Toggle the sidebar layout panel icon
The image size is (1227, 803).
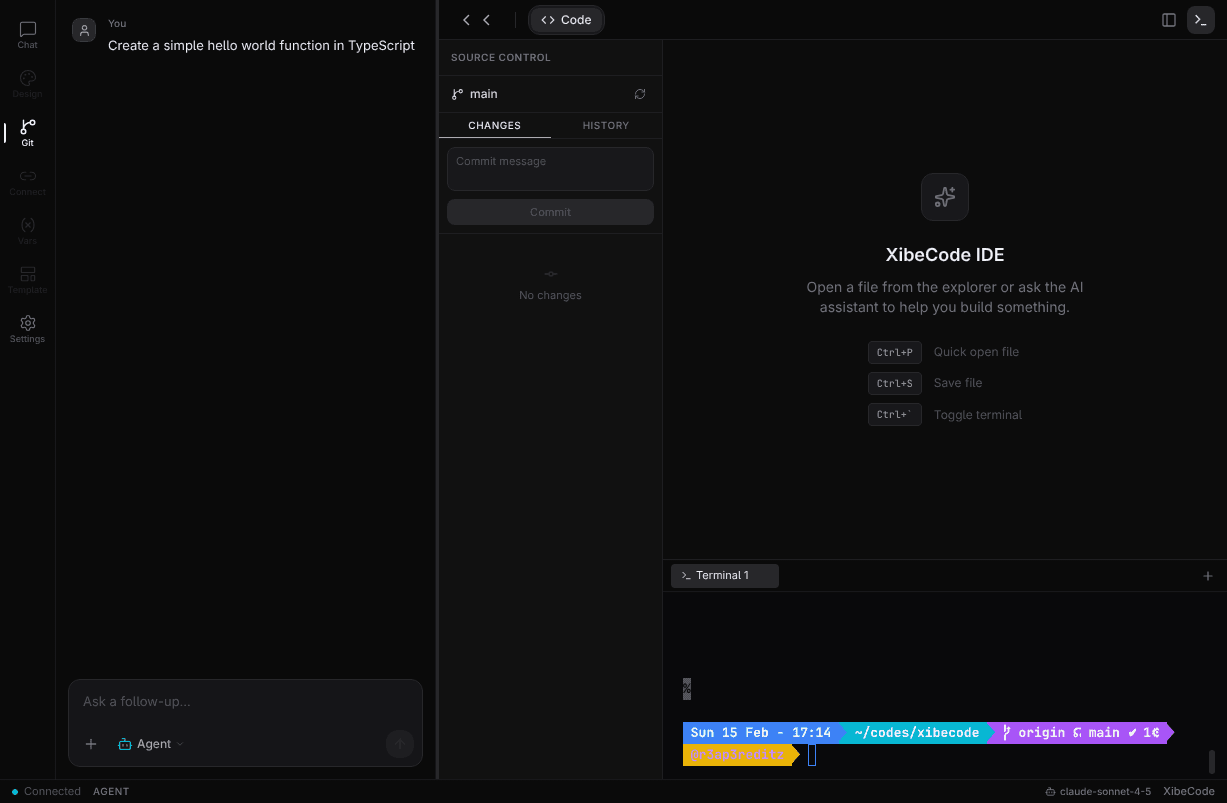coord(1168,20)
